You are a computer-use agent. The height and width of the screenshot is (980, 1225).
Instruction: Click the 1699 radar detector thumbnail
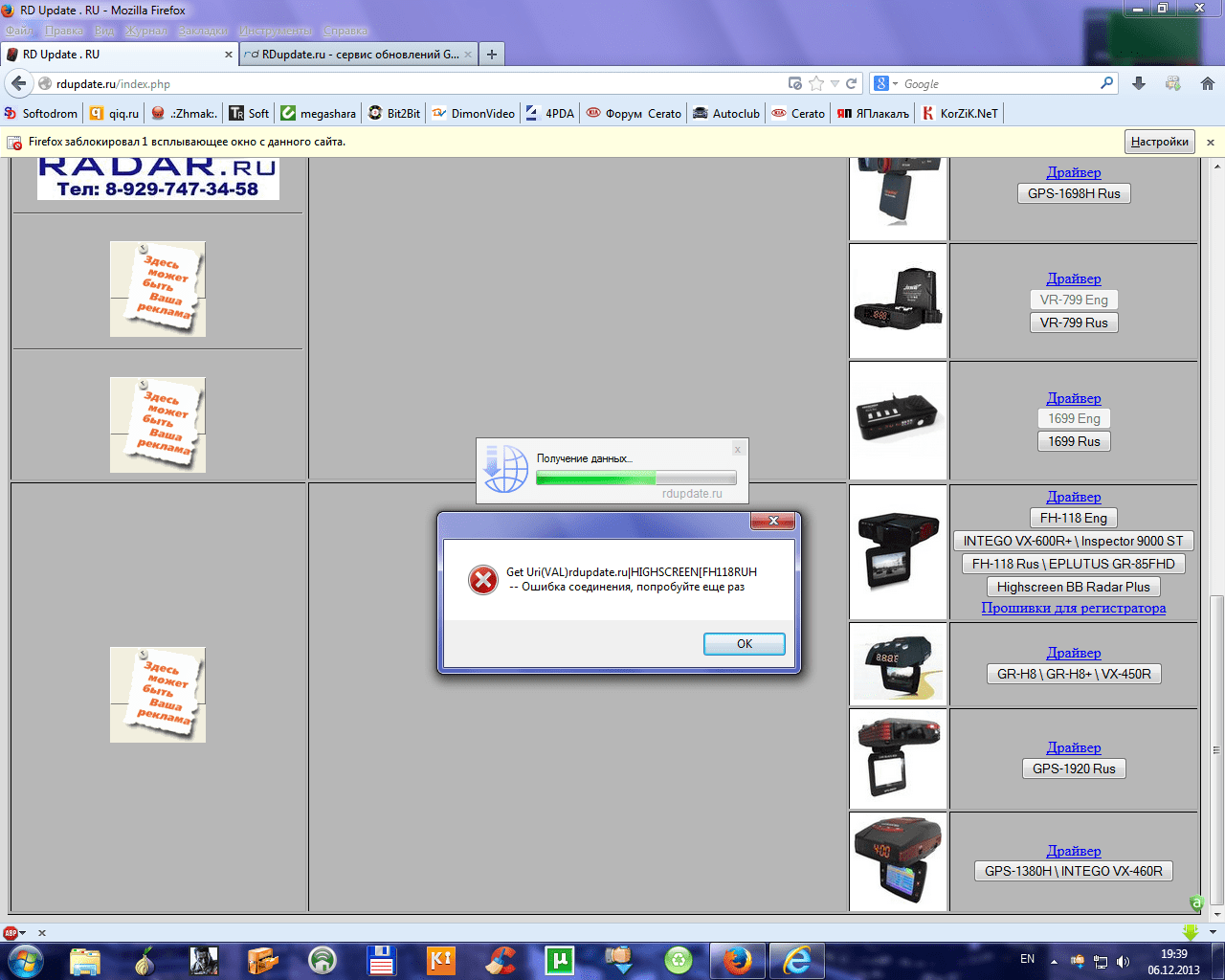pos(898,420)
